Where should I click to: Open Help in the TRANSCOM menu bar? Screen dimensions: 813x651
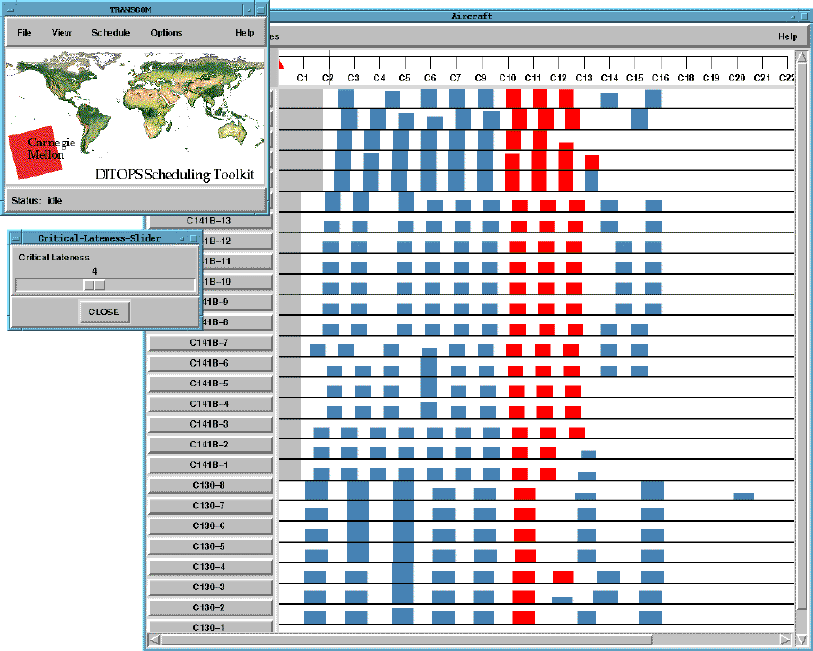point(244,33)
